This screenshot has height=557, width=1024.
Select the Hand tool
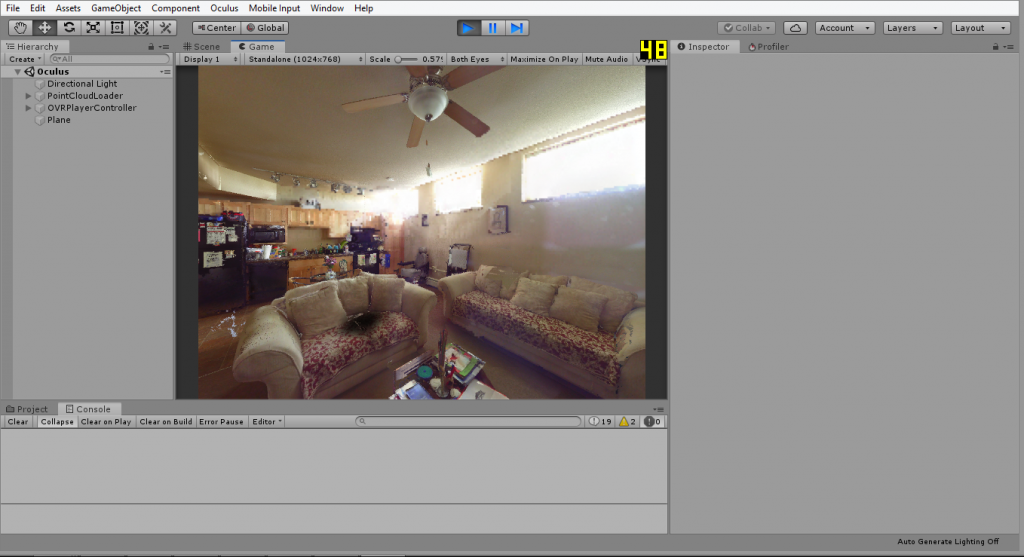tap(20, 27)
